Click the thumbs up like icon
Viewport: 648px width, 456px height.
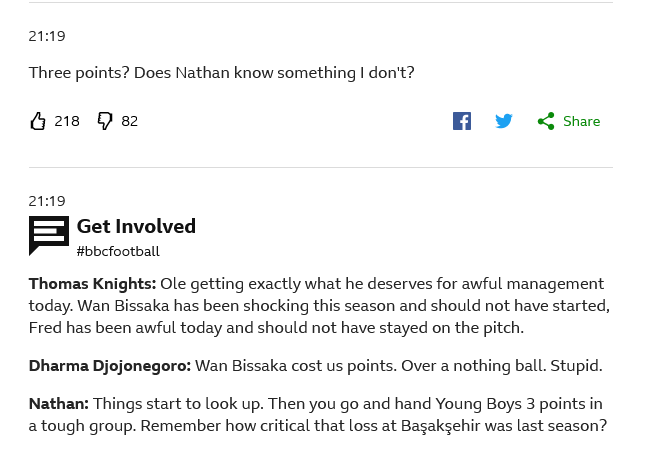pyautogui.click(x=38, y=121)
